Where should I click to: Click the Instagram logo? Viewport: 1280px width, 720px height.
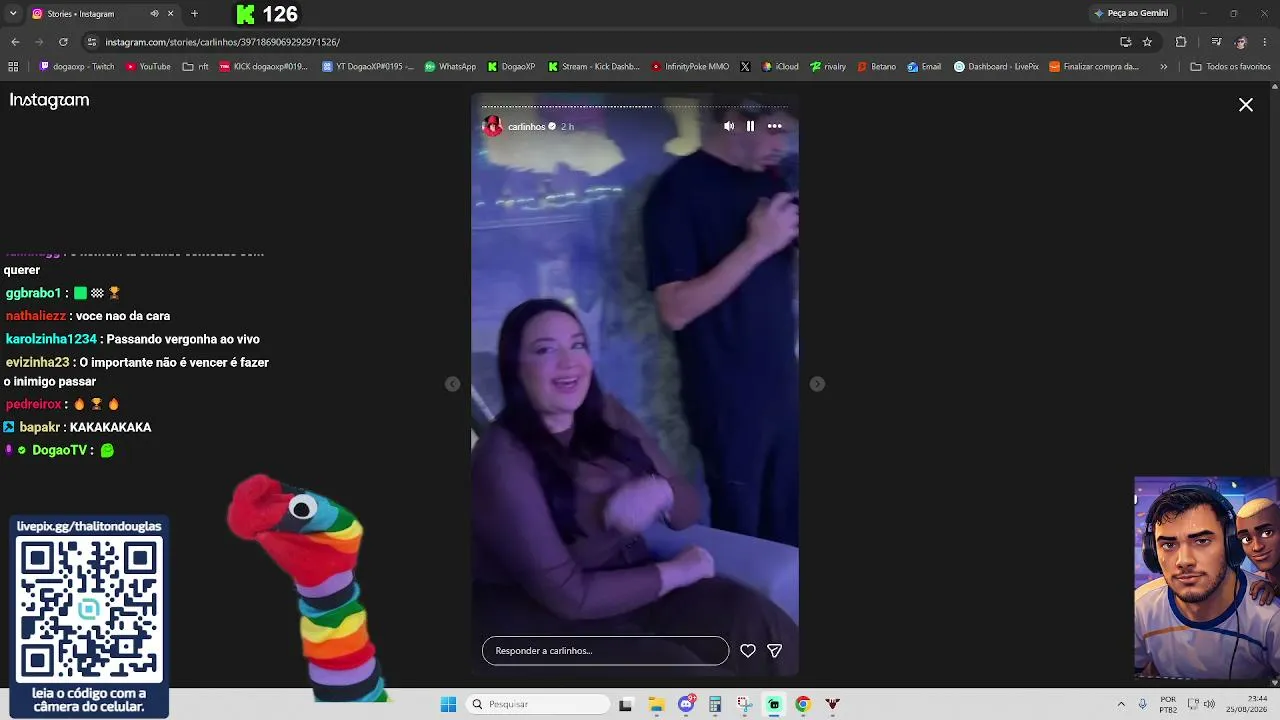click(49, 100)
